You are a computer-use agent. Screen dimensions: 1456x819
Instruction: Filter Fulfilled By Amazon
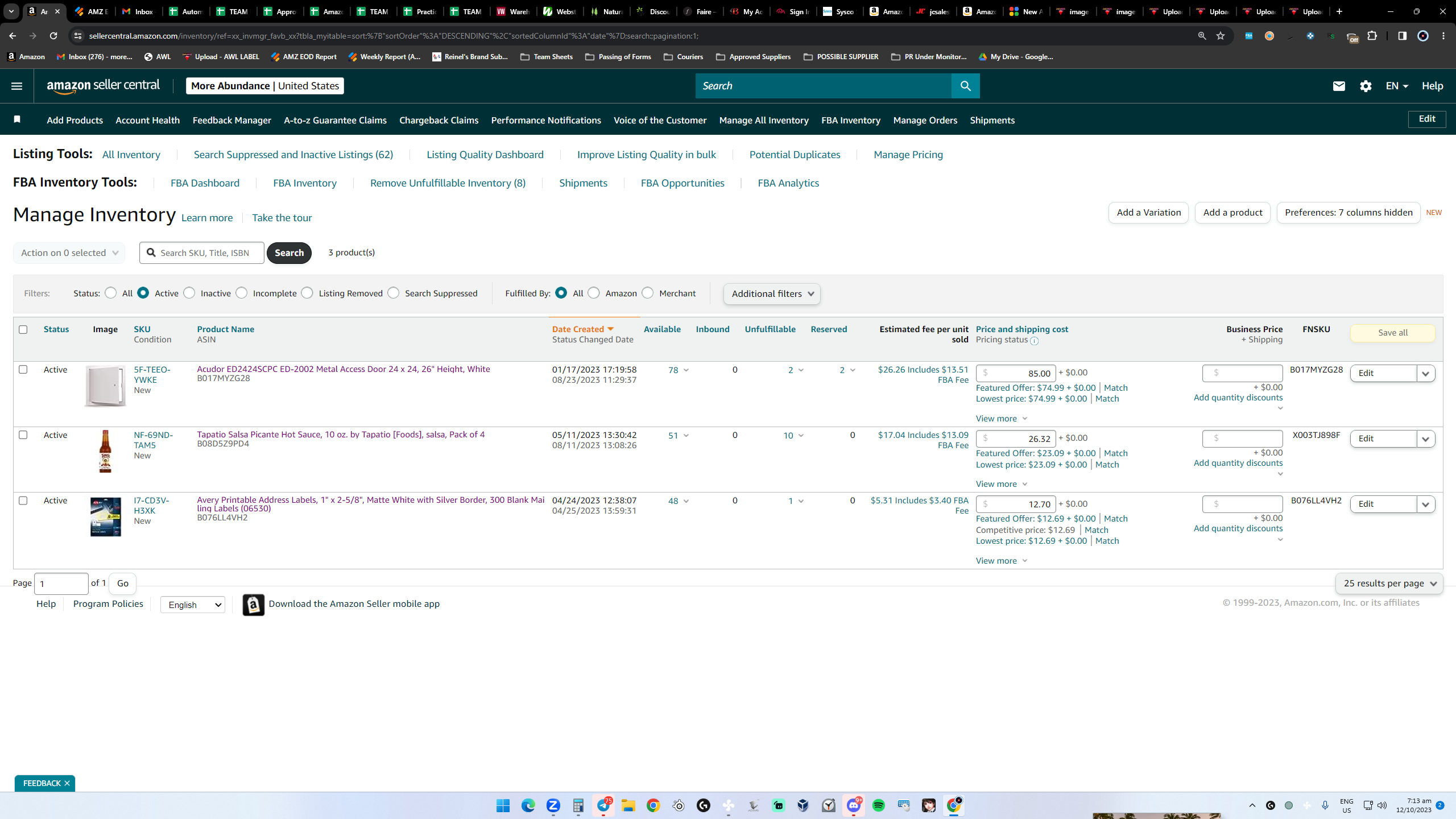click(594, 293)
